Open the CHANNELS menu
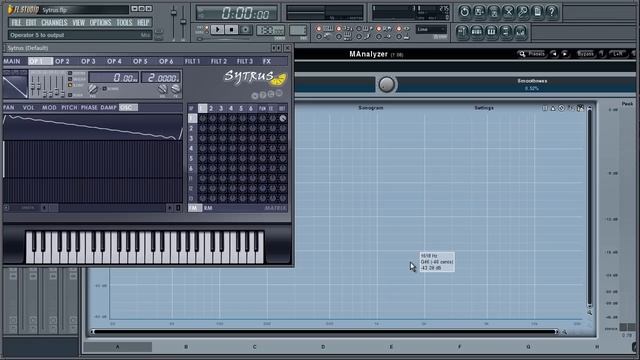 coord(54,22)
